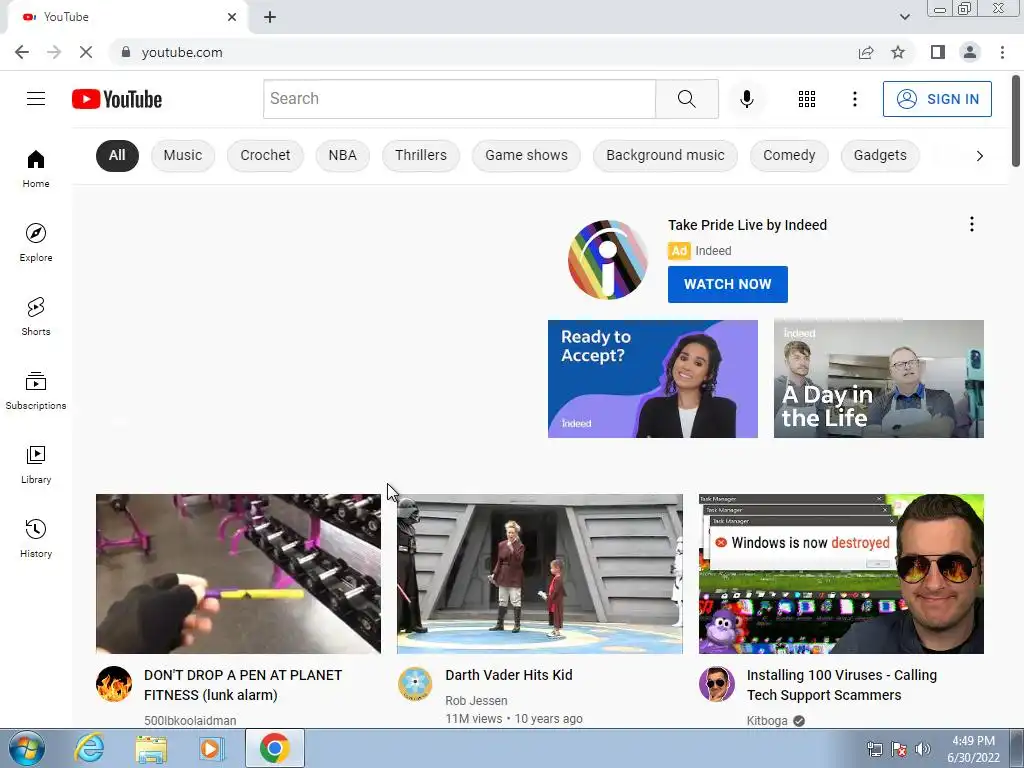Open Library in sidebar
1024x768 pixels.
click(36, 465)
